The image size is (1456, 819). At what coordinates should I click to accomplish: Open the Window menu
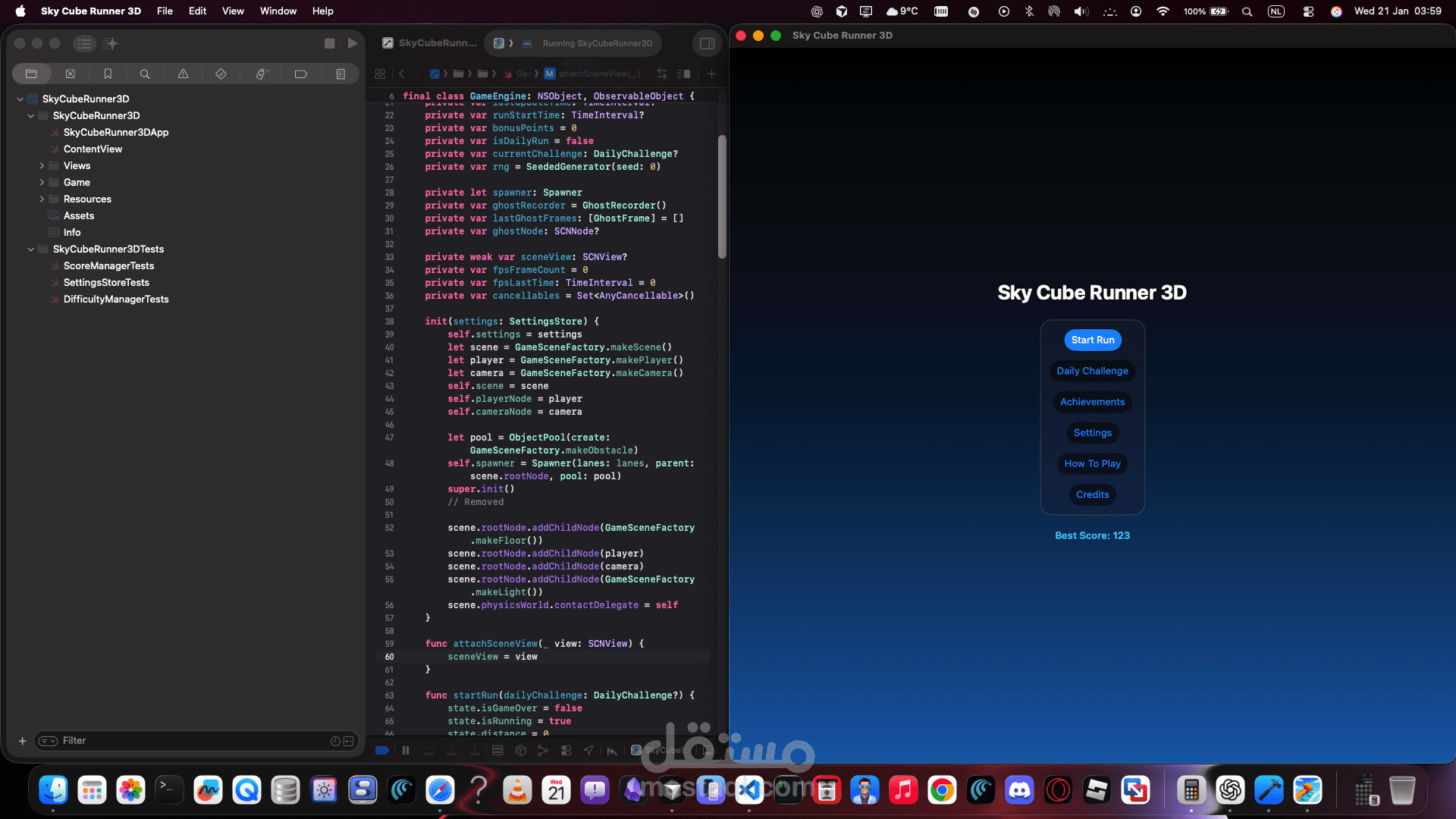(278, 11)
